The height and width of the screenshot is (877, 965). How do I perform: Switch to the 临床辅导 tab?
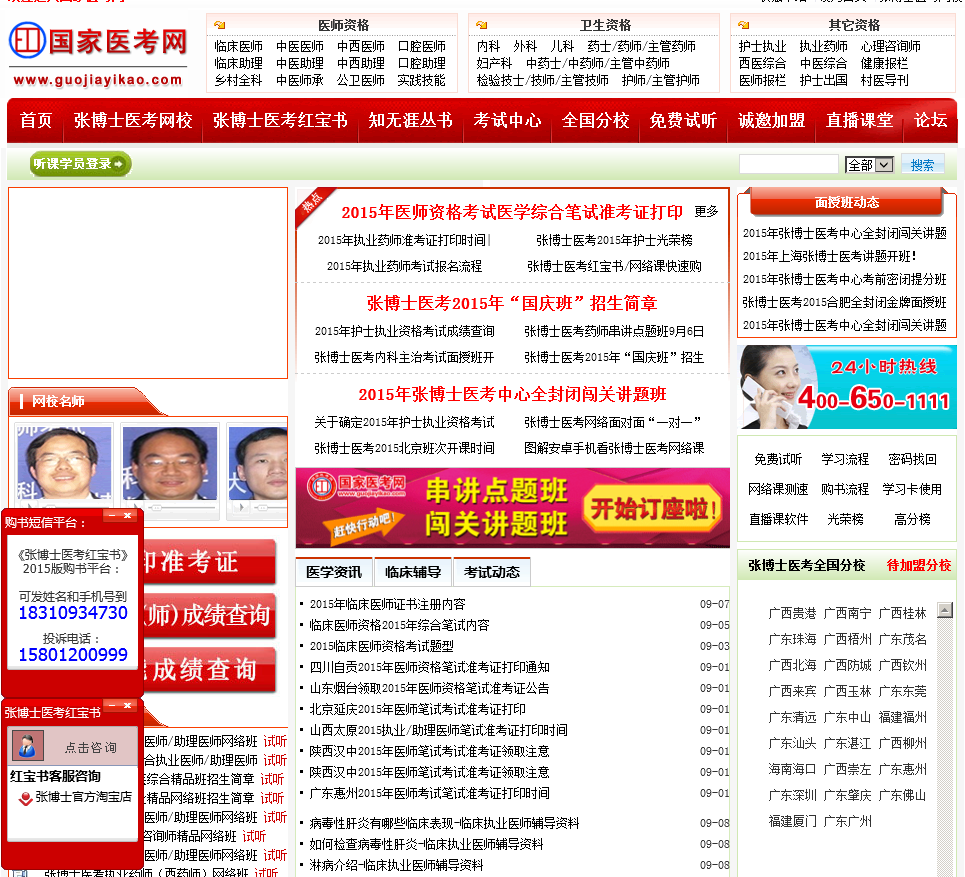point(413,572)
